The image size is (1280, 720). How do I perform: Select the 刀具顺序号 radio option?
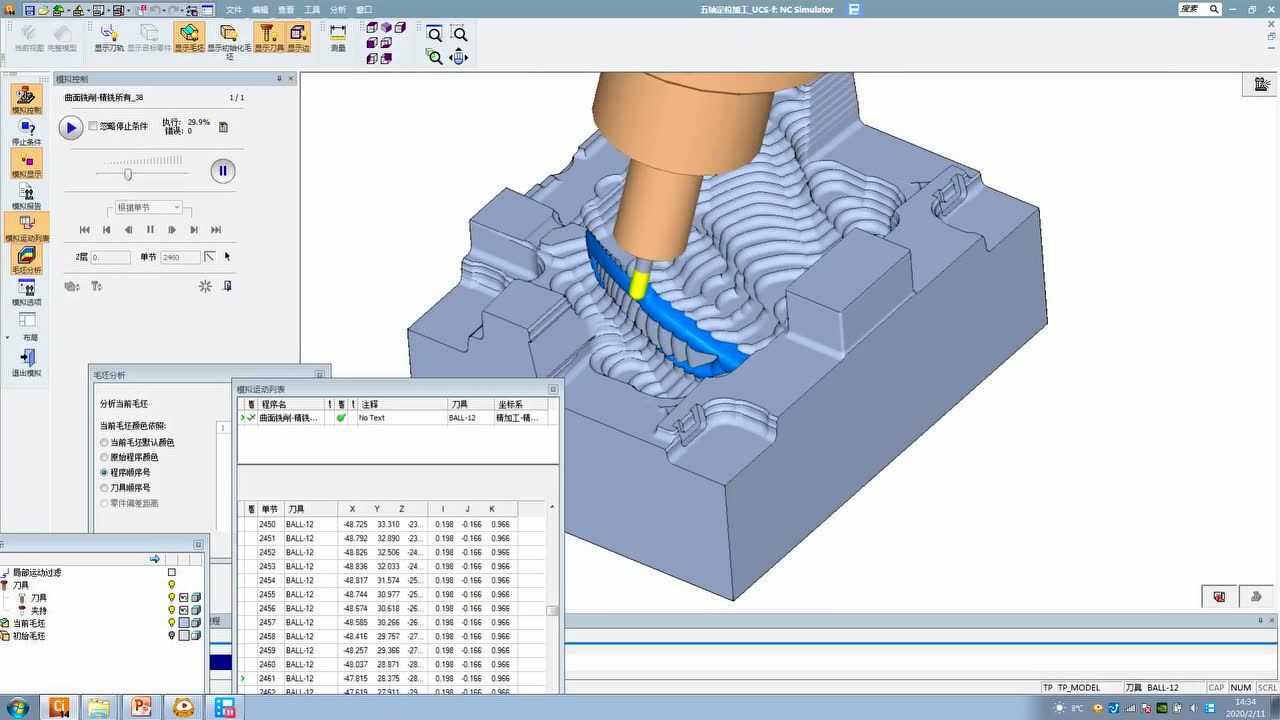pyautogui.click(x=104, y=488)
